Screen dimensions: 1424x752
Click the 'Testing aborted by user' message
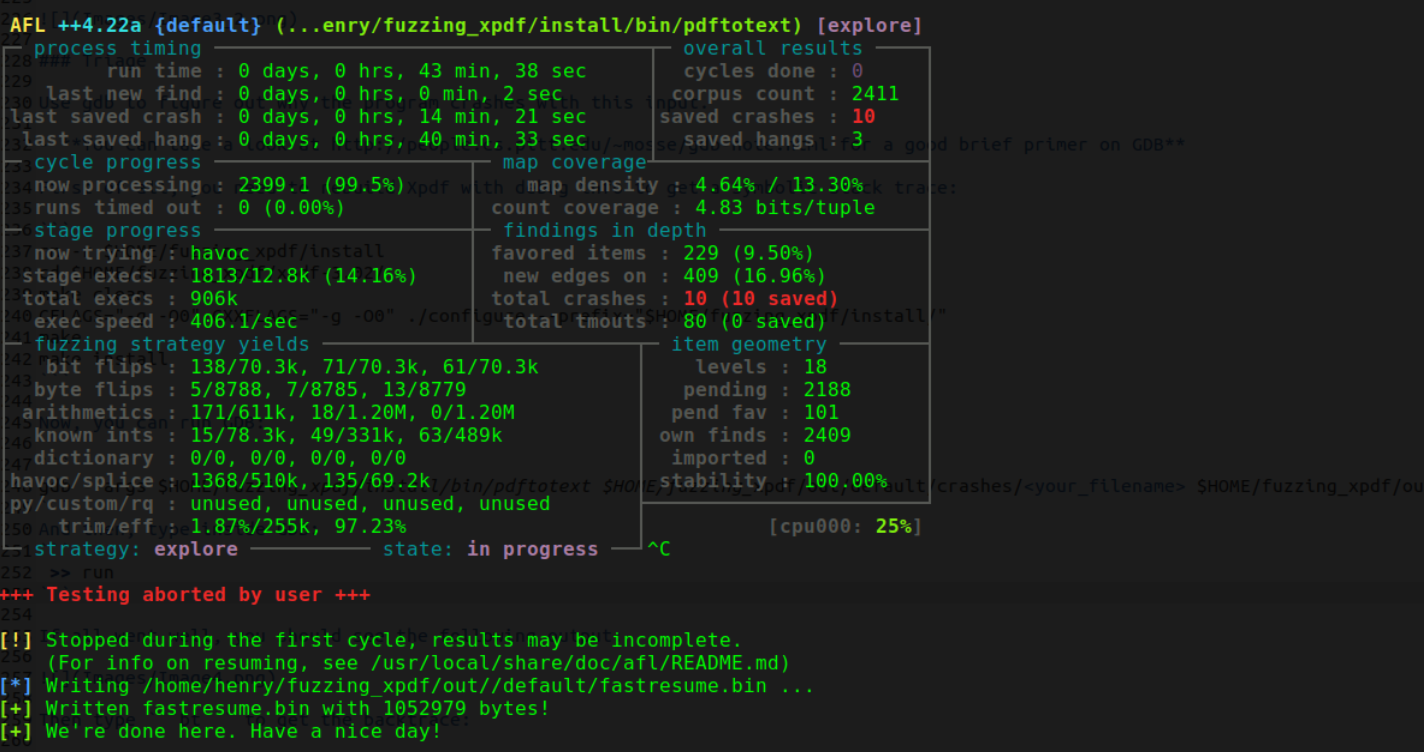(x=208, y=595)
